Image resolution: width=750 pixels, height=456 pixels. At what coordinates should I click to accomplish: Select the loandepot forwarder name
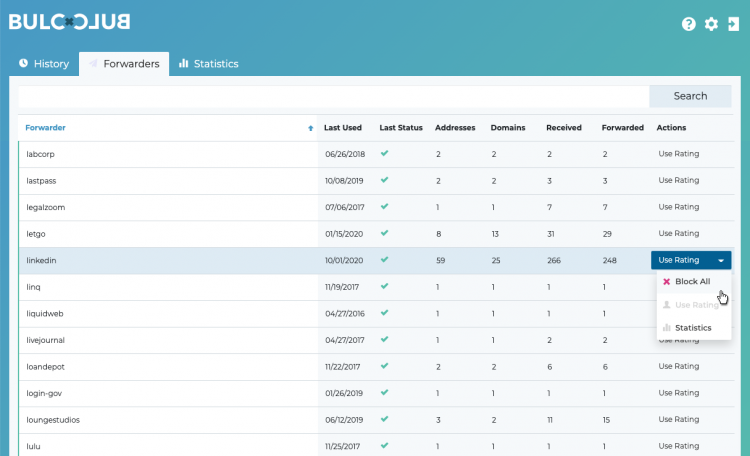[45, 367]
